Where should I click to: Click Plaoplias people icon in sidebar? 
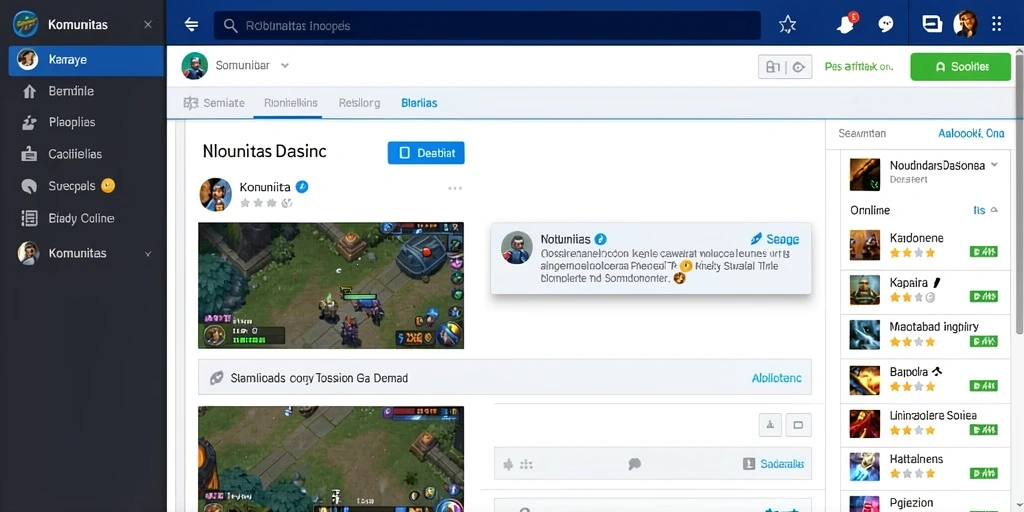(x=29, y=122)
